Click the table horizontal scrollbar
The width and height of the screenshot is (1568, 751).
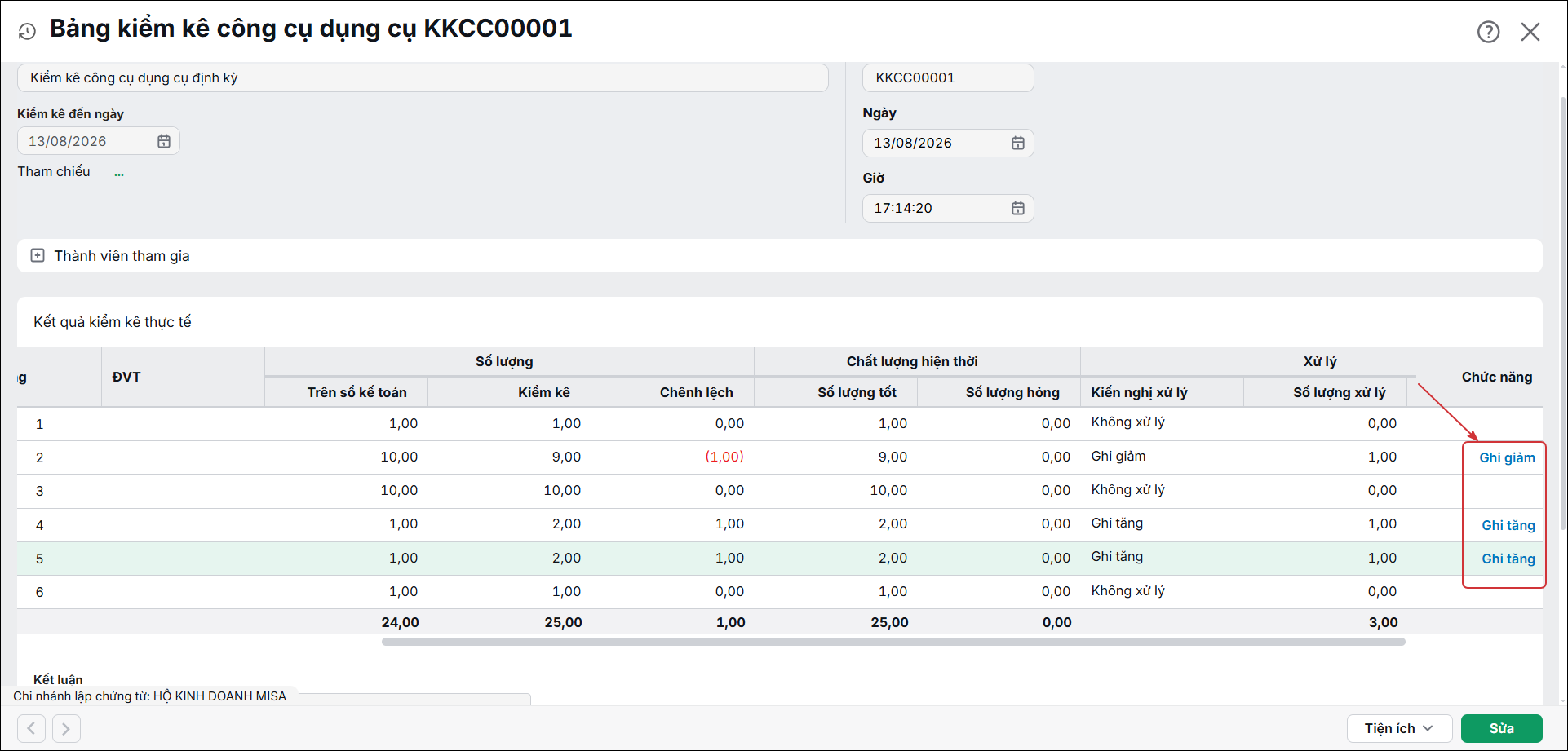[893, 642]
